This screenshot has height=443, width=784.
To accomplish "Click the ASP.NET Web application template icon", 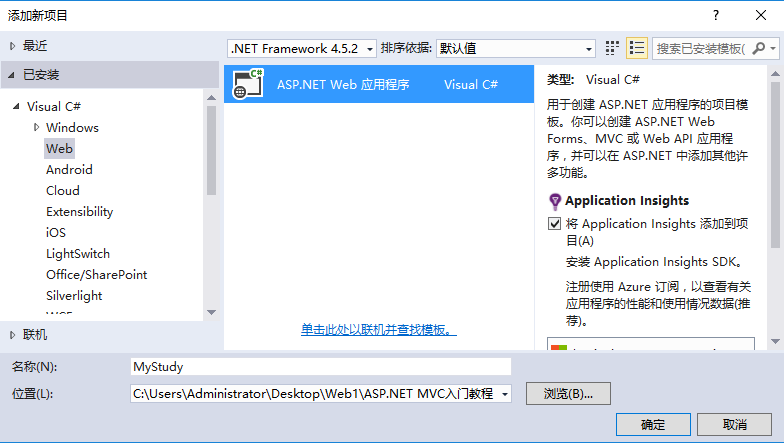I will click(248, 84).
